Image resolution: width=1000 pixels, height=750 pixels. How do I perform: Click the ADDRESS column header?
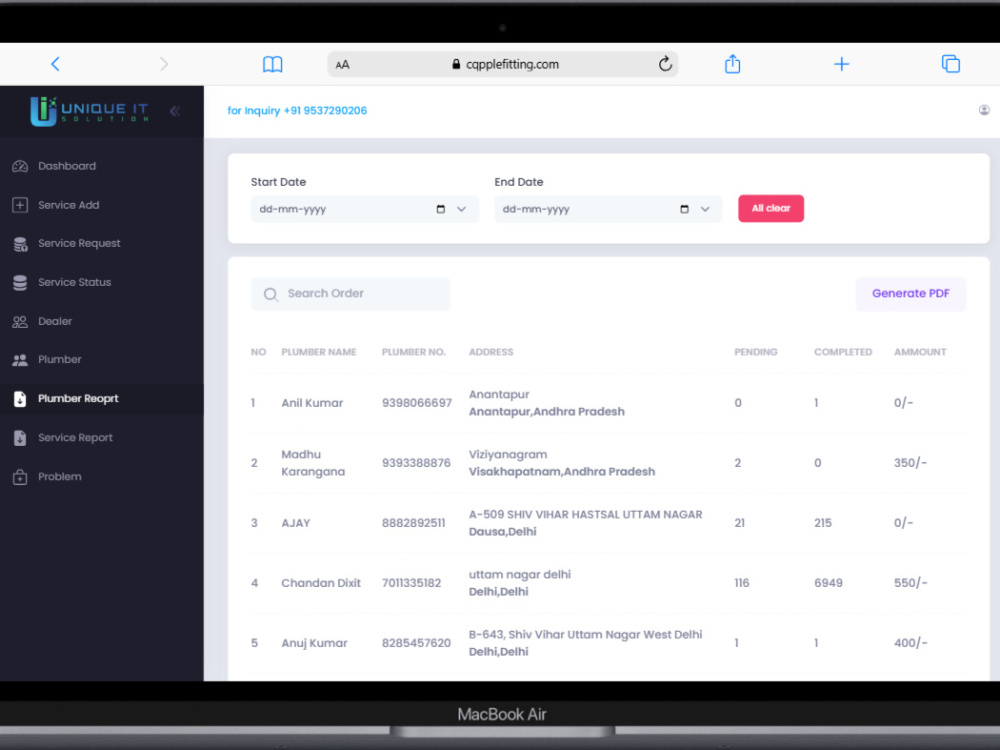(491, 352)
